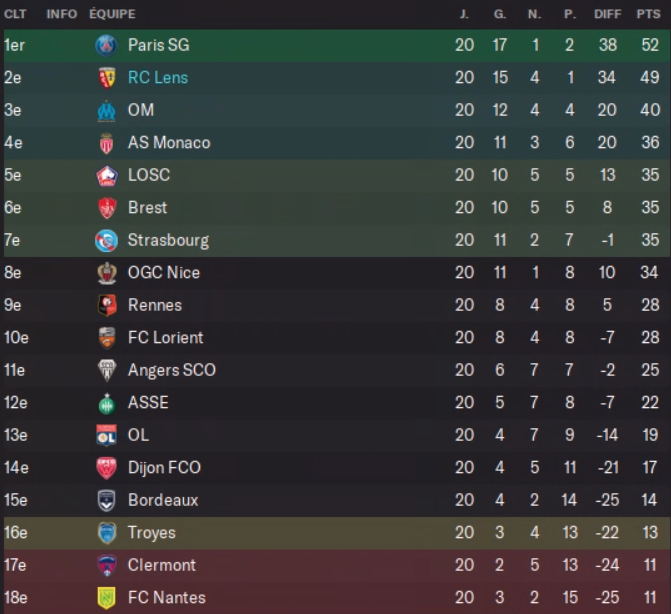
Task: Click the Rennes club crest
Action: point(106,305)
